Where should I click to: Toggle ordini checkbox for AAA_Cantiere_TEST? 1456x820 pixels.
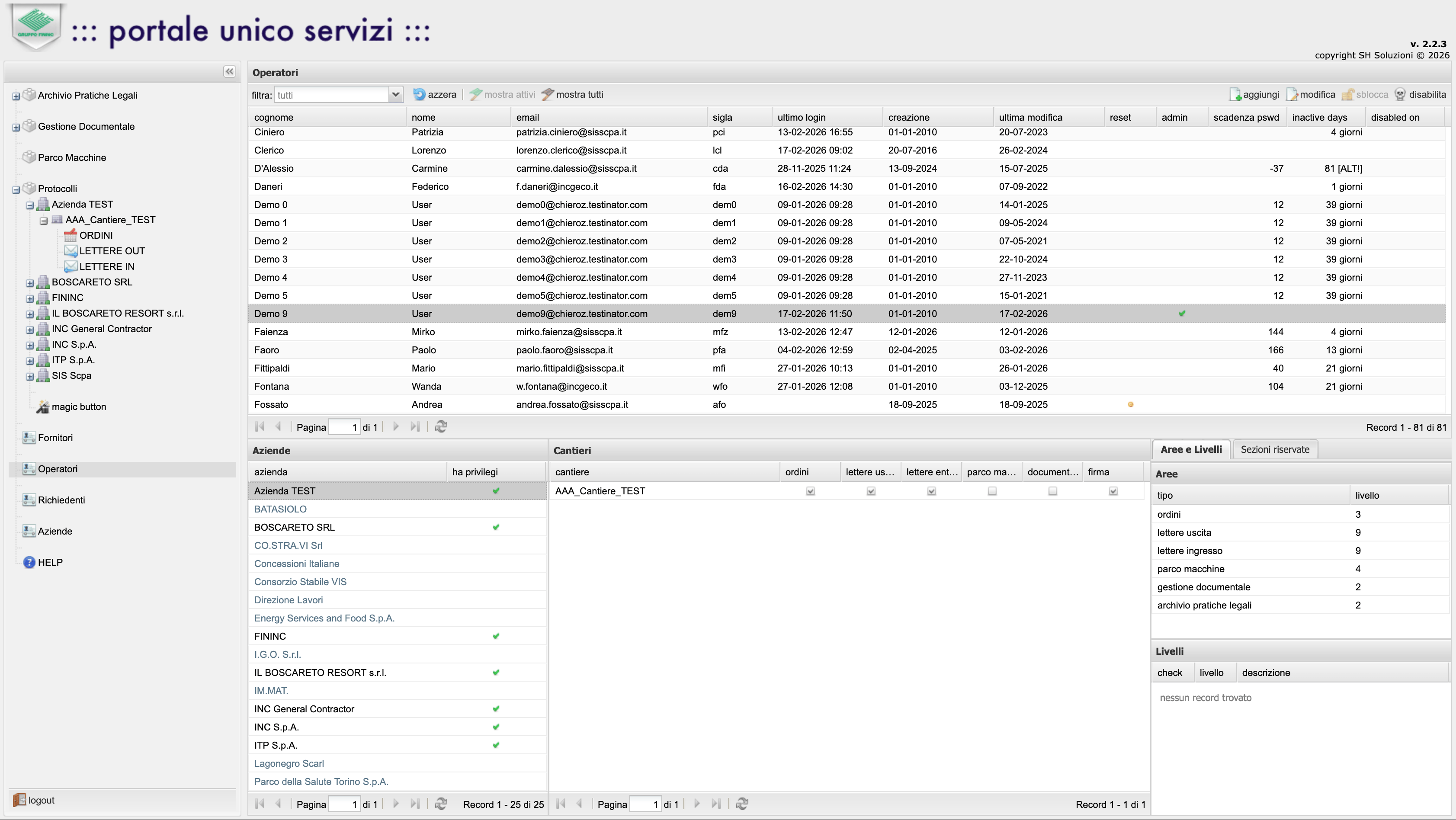(810, 491)
